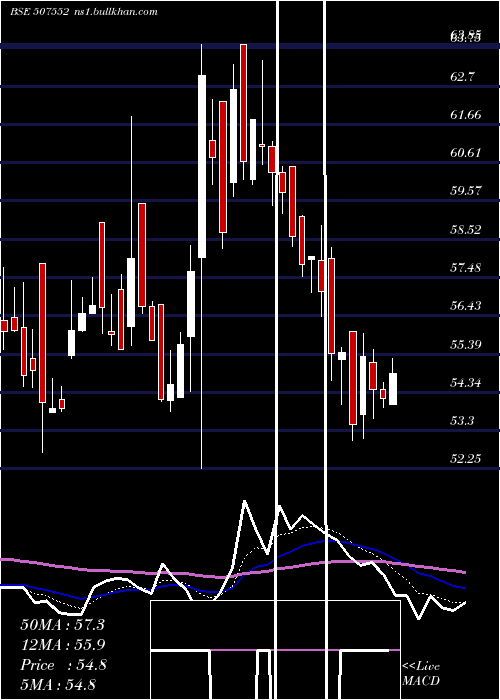Select the 57.48 price axis label
This screenshot has height=700, width=500.
(x=466, y=267)
